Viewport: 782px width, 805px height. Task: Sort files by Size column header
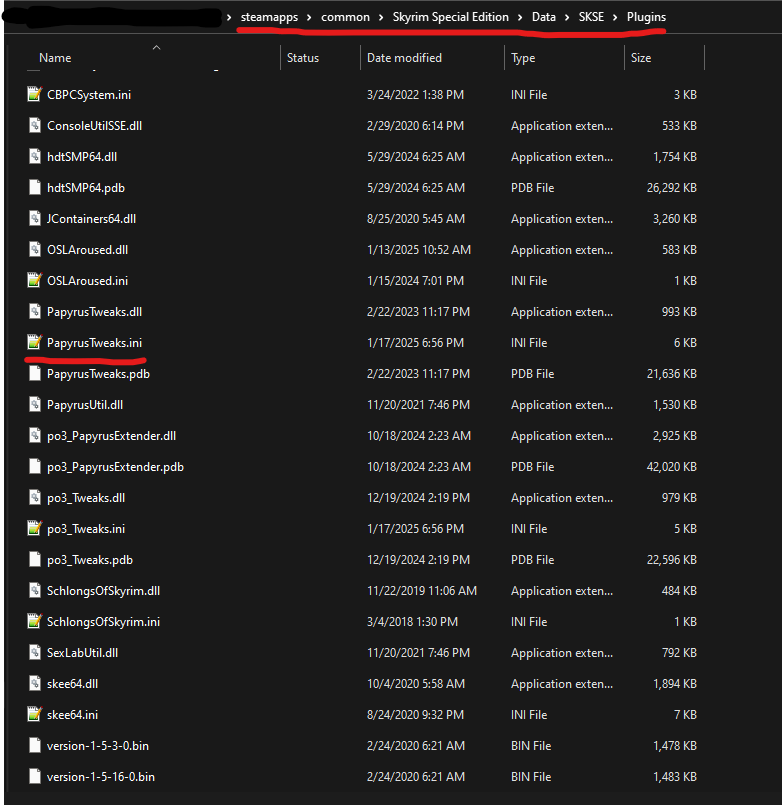click(x=641, y=58)
